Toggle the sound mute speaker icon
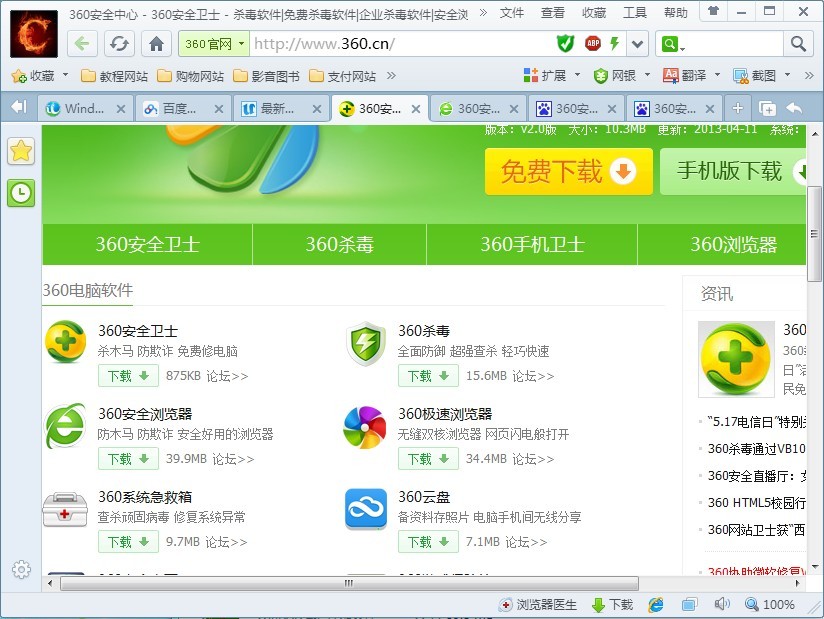The width and height of the screenshot is (824, 619). pyautogui.click(x=722, y=604)
